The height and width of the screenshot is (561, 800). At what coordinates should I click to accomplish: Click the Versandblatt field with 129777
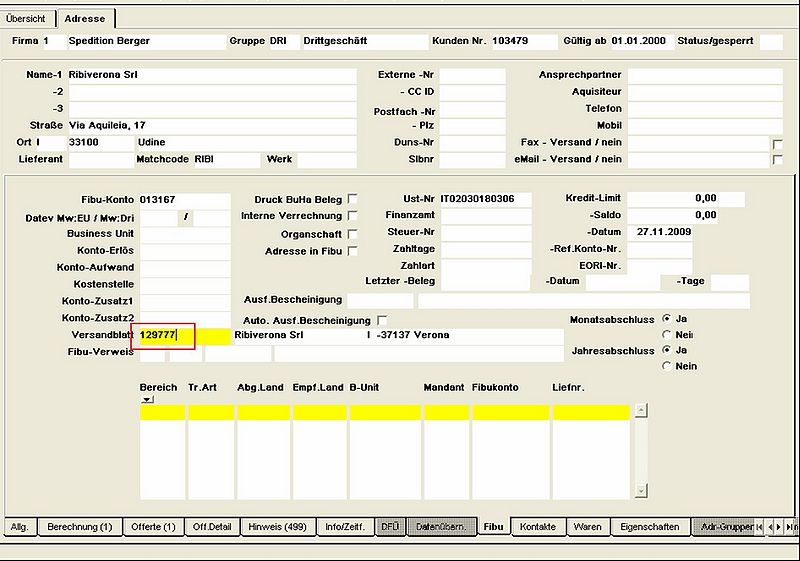coord(185,336)
